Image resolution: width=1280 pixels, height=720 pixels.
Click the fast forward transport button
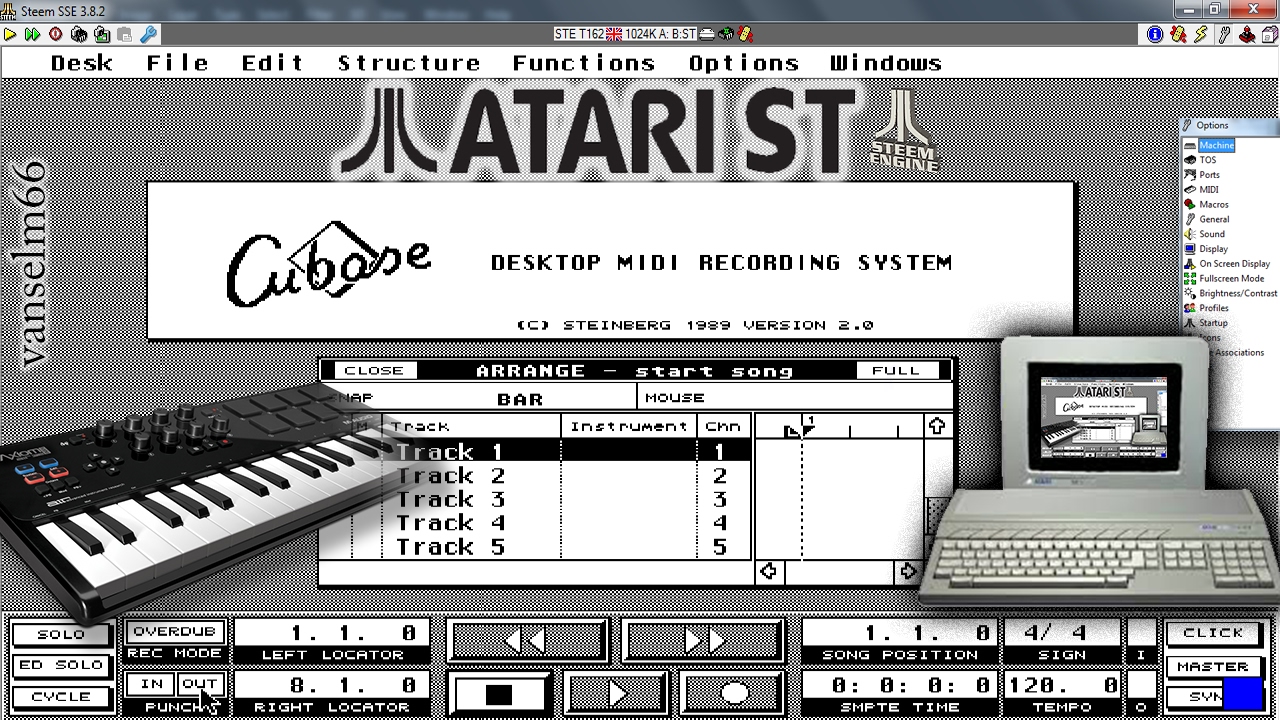pos(703,641)
